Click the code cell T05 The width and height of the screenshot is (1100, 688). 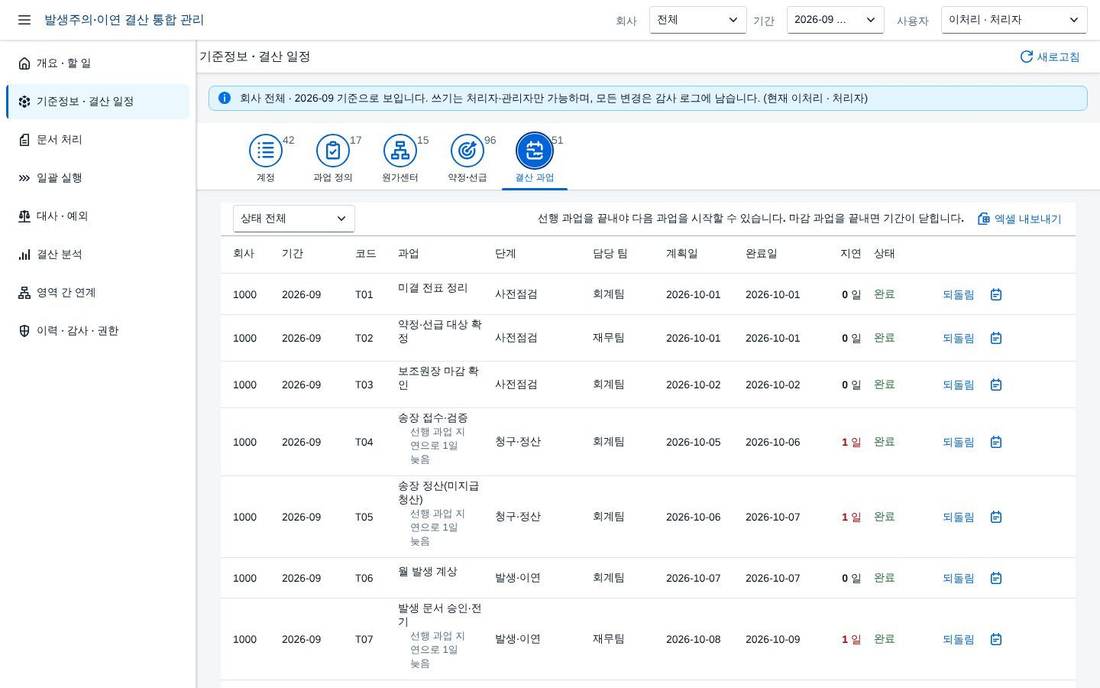click(x=364, y=518)
